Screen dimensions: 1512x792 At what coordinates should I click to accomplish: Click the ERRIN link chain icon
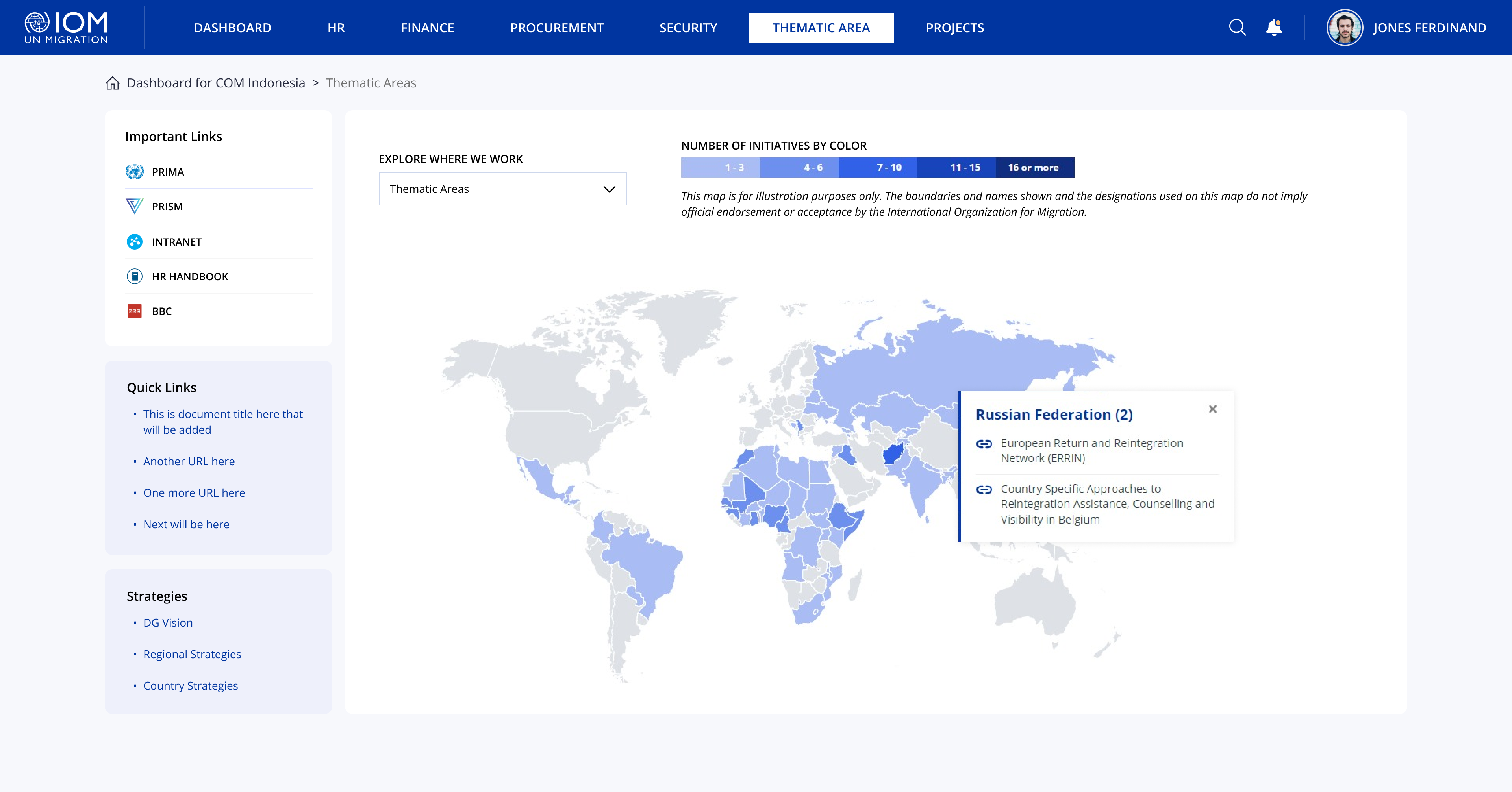click(x=984, y=444)
